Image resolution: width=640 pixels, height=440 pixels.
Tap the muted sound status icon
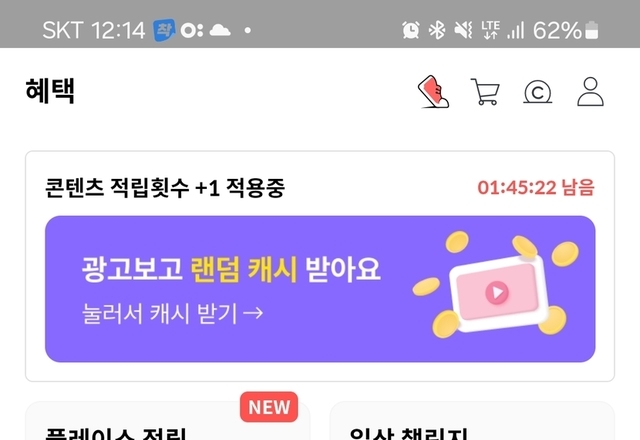click(464, 30)
